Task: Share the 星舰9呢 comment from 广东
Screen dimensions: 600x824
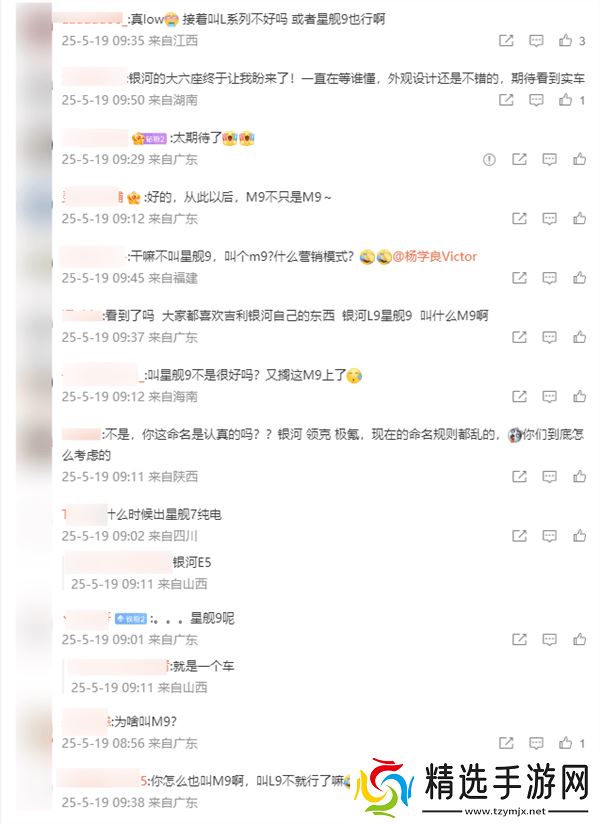Action: (519, 640)
